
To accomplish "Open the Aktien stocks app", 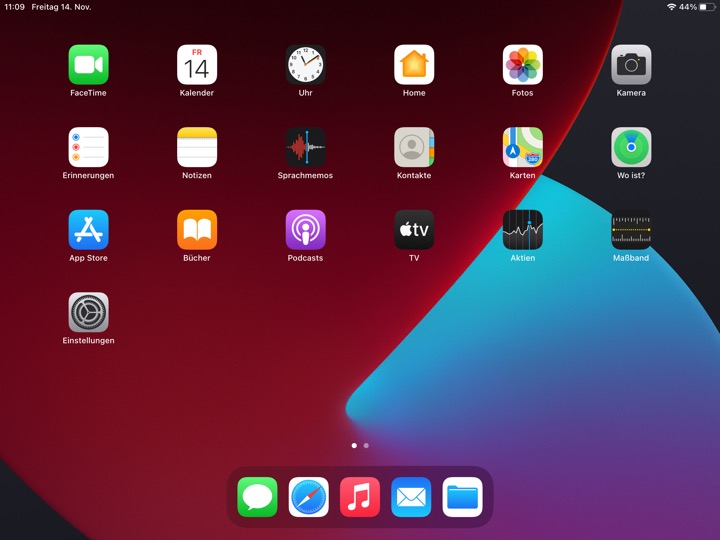I will pos(523,230).
